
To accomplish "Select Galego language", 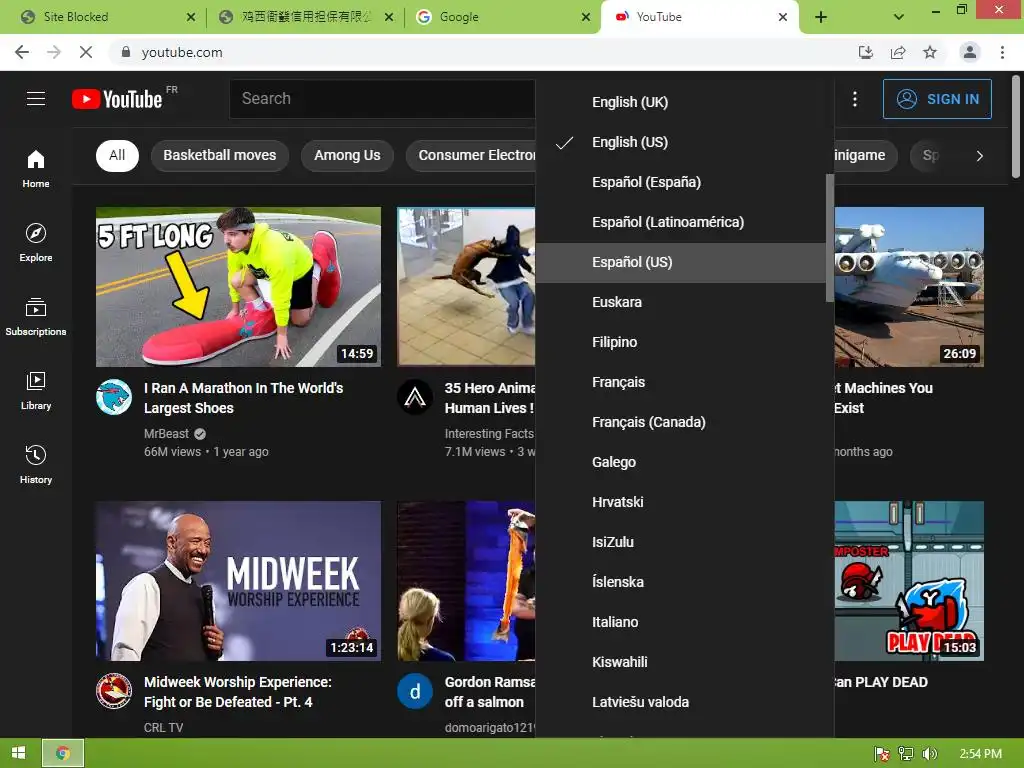I will tap(680, 462).
